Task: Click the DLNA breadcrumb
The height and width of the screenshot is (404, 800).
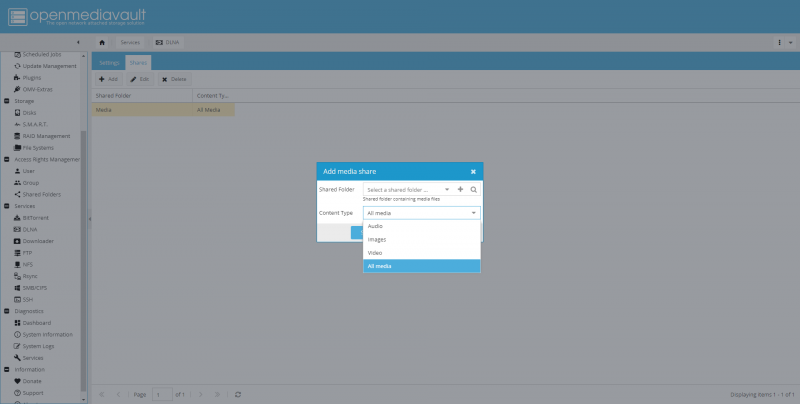Action: [167, 42]
